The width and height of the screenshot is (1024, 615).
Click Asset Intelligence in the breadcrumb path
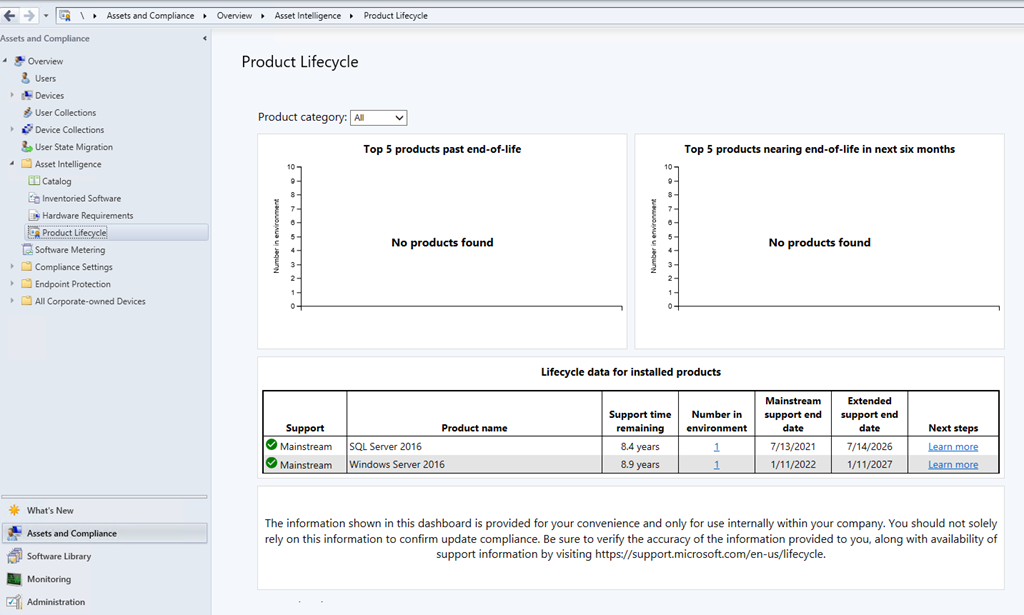pyautogui.click(x=307, y=16)
